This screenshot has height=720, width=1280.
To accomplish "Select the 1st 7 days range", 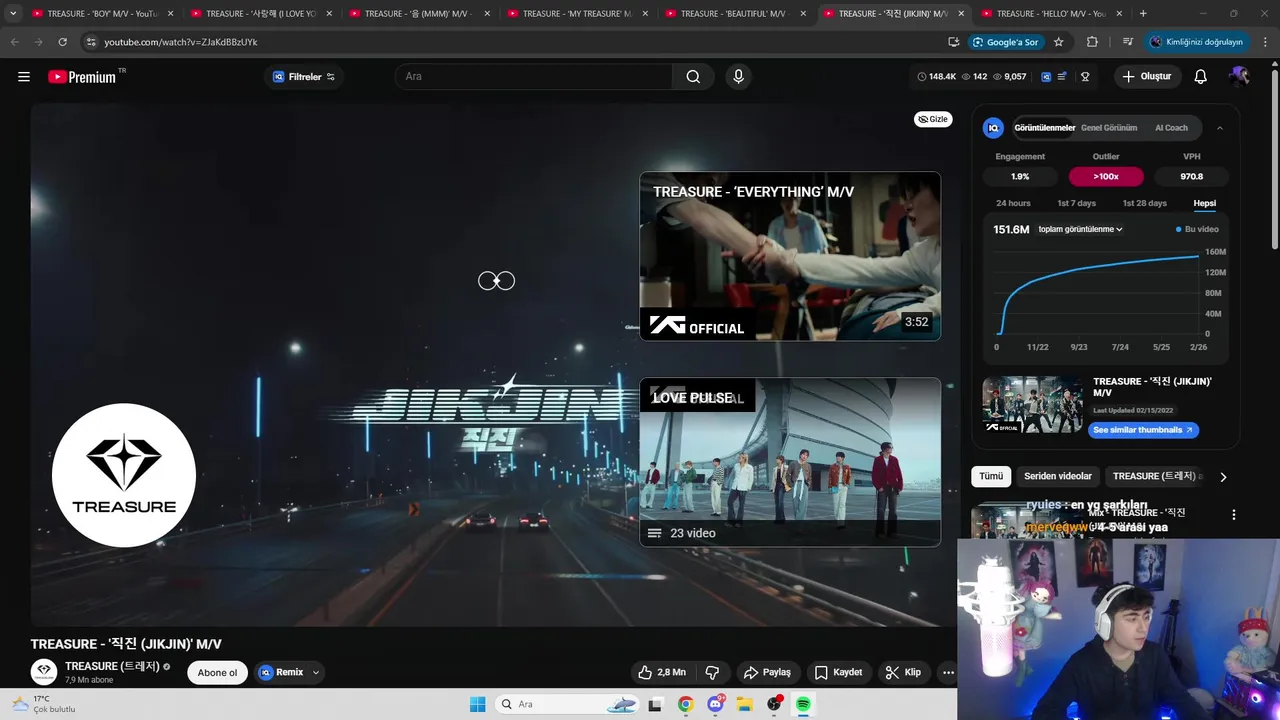I will pyautogui.click(x=1076, y=203).
